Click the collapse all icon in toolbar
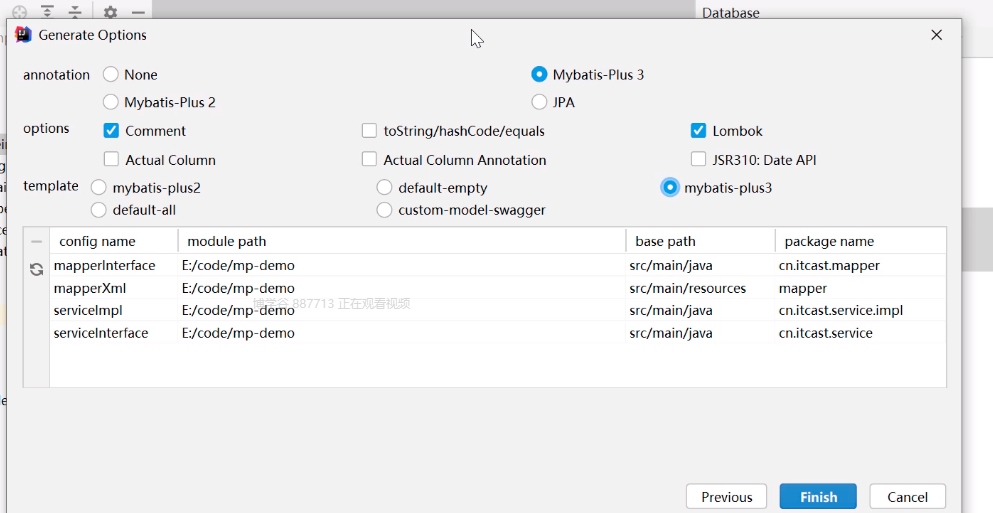 click(75, 12)
